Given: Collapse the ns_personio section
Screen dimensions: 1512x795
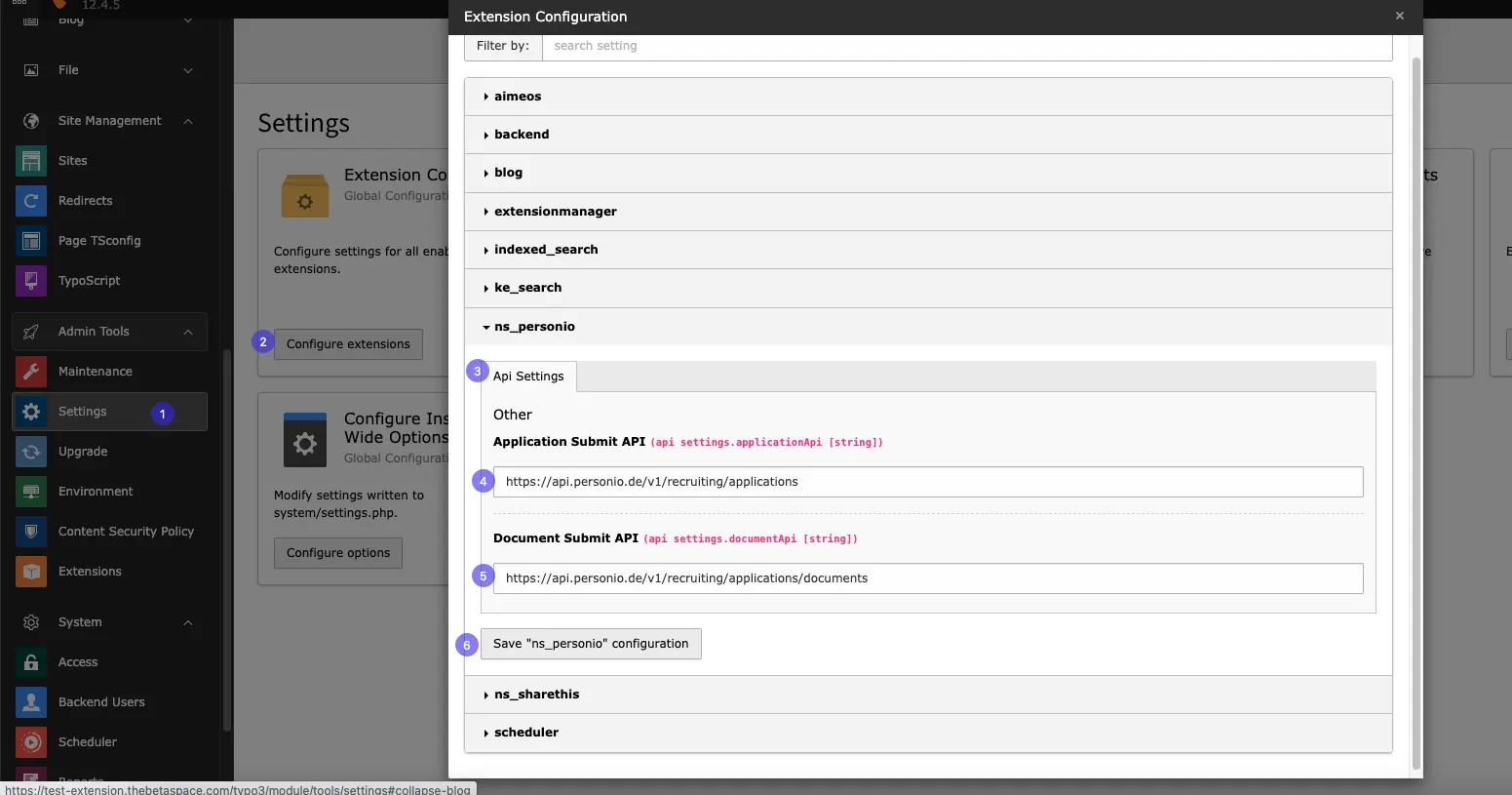Looking at the screenshot, I should pyautogui.click(x=928, y=327).
